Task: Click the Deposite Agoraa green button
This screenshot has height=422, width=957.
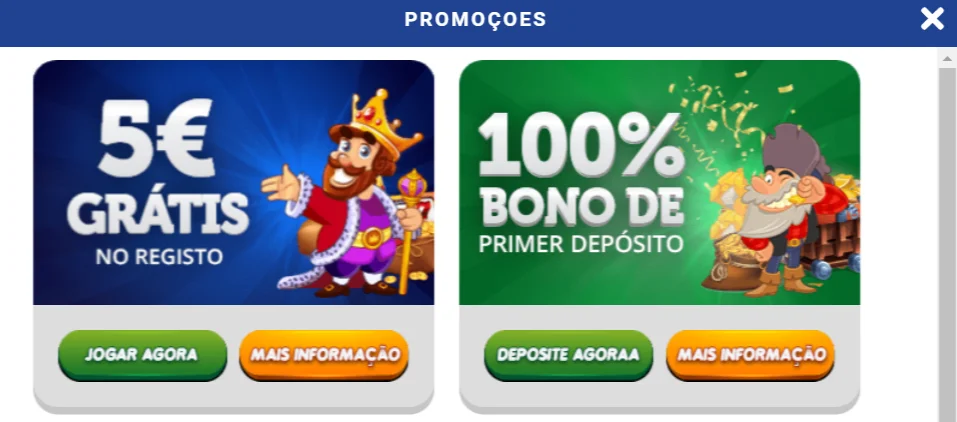Action: click(568, 355)
